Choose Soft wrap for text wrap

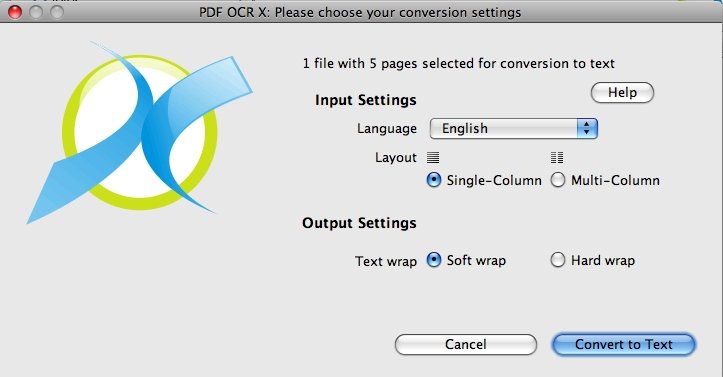tap(433, 260)
